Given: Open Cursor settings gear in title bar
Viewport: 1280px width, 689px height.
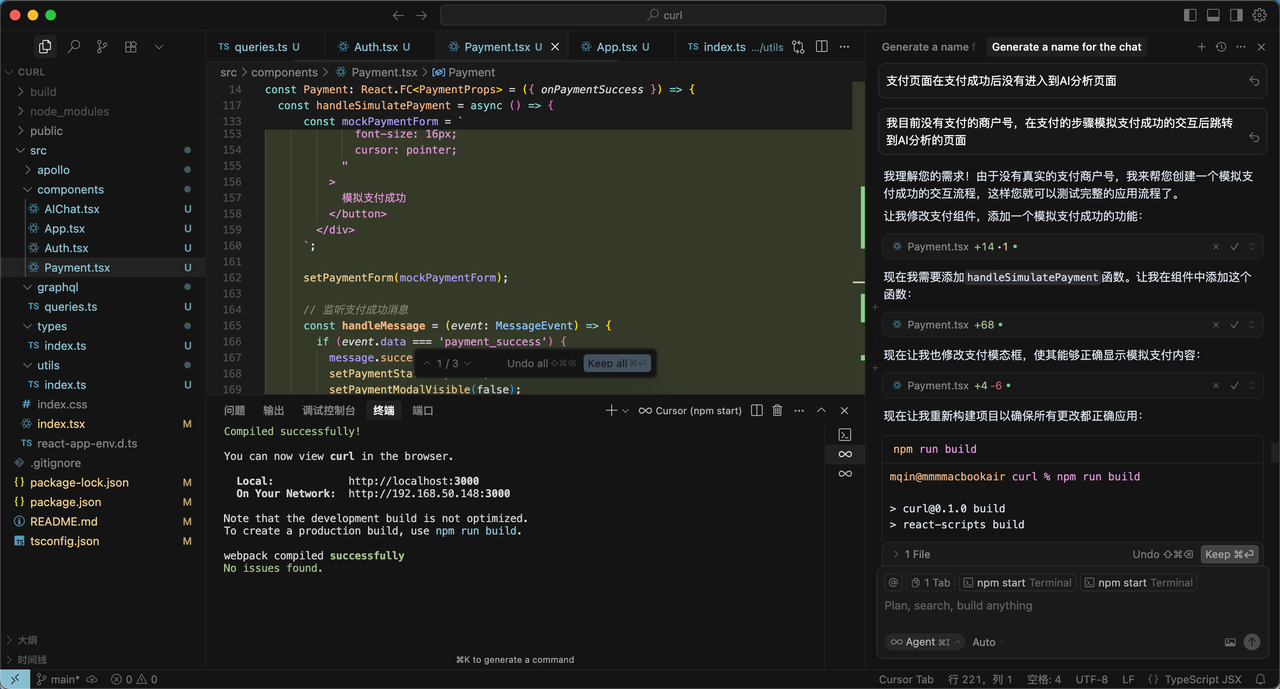Looking at the screenshot, I should [1259, 15].
